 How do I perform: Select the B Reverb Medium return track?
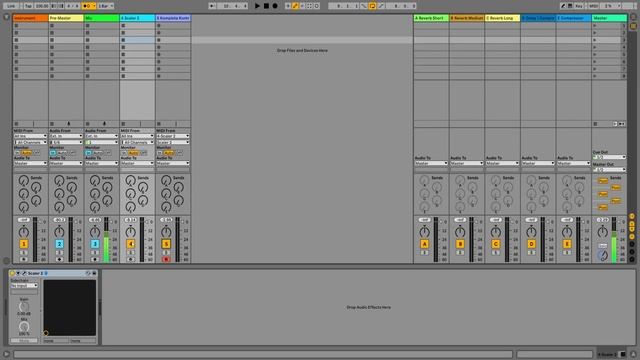pyautogui.click(x=467, y=18)
